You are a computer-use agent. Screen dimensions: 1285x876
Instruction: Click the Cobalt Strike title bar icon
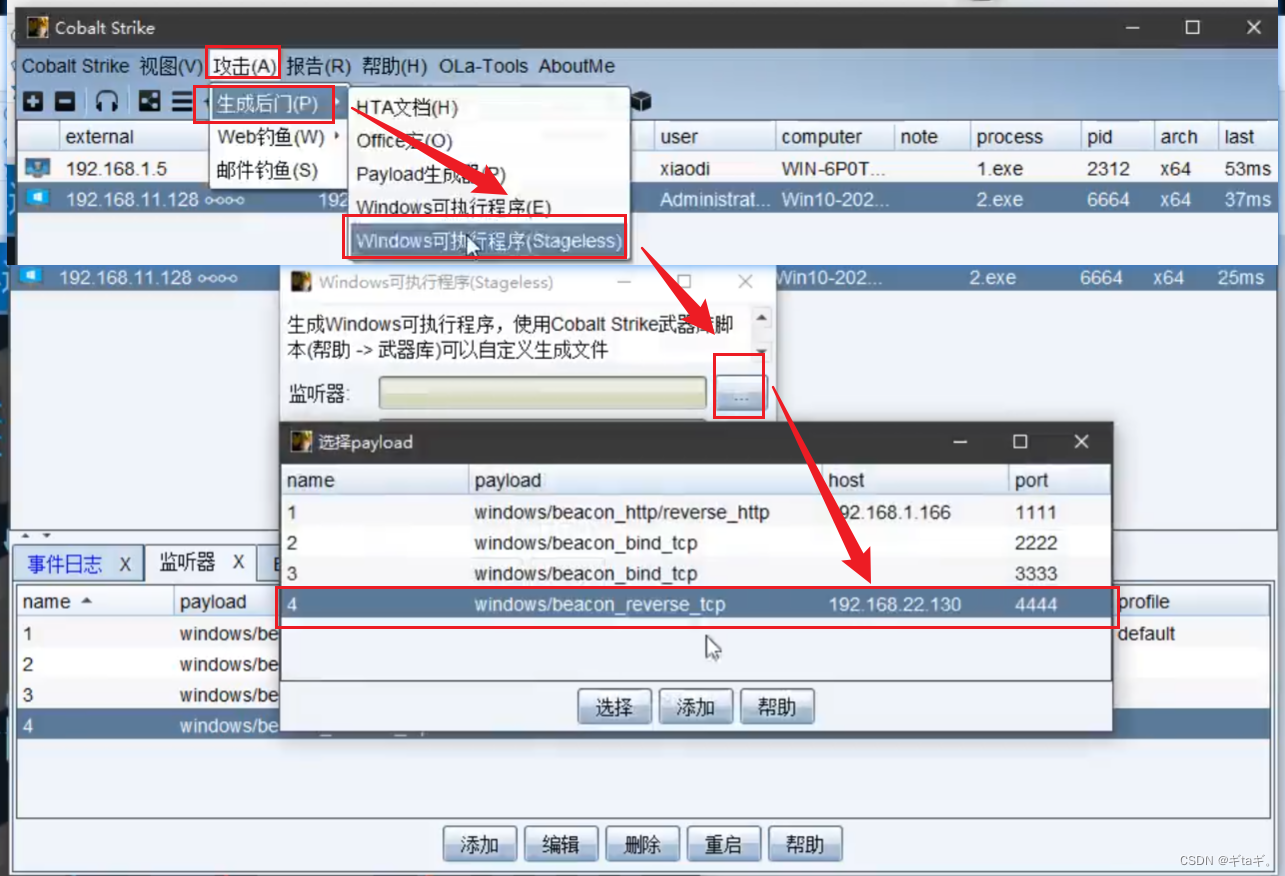tap(38, 27)
